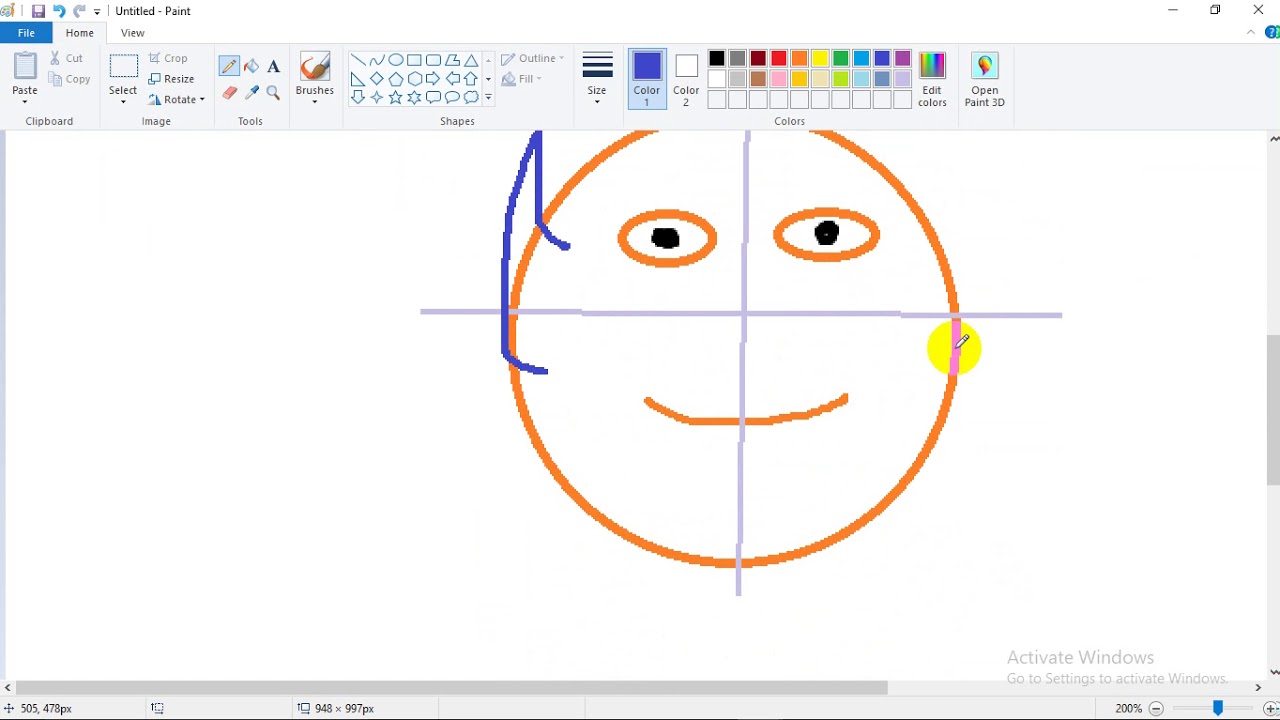
Task: Select the Eraser tool
Action: click(229, 93)
